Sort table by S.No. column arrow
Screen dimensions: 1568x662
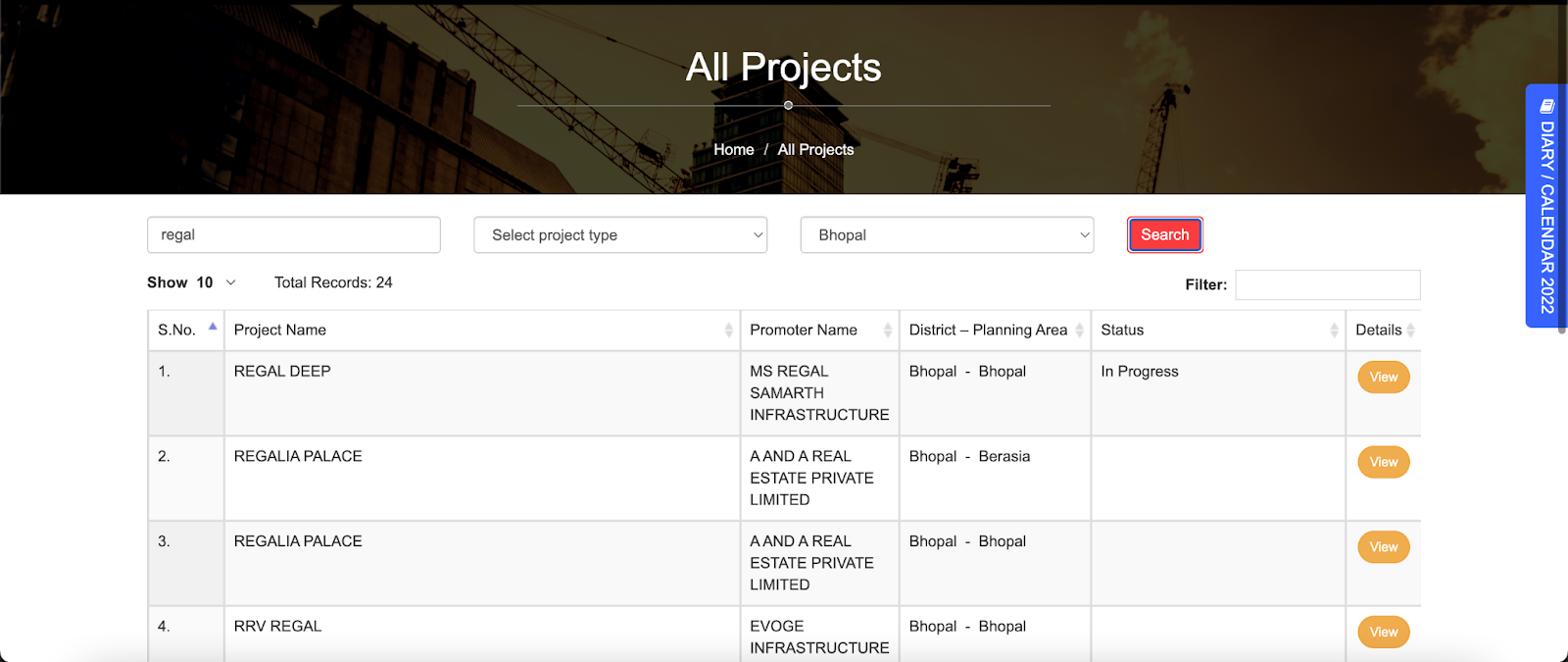213,327
